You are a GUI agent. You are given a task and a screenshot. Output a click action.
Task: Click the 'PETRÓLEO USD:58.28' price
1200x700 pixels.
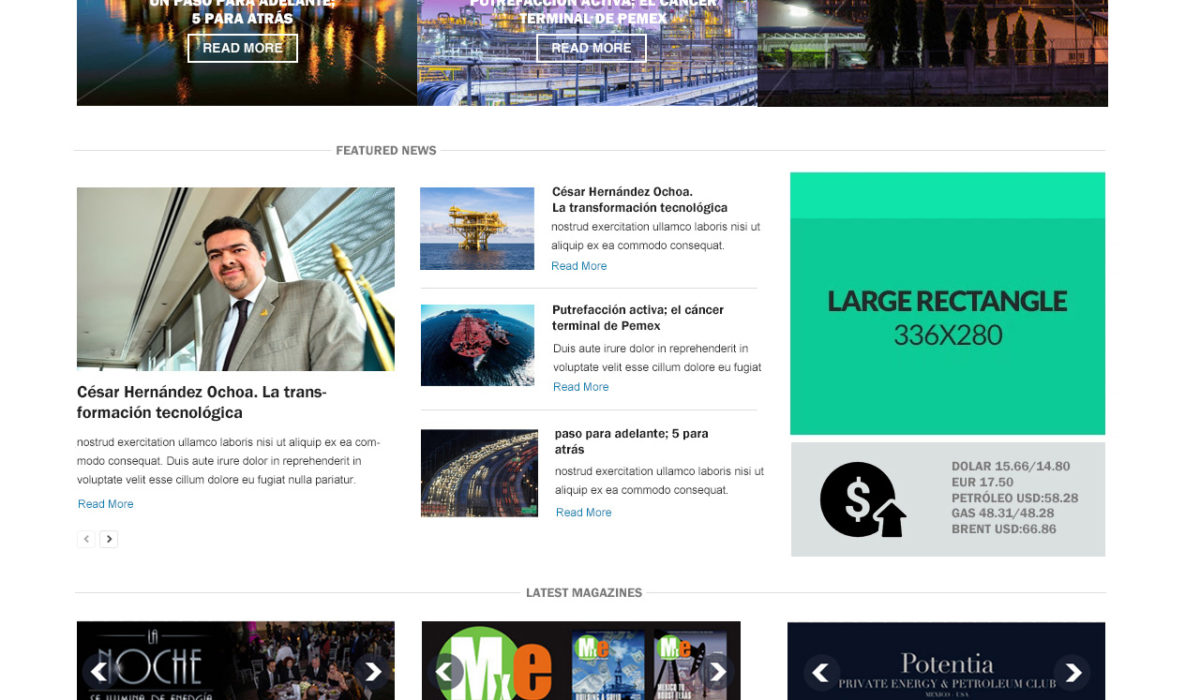pos(1015,498)
